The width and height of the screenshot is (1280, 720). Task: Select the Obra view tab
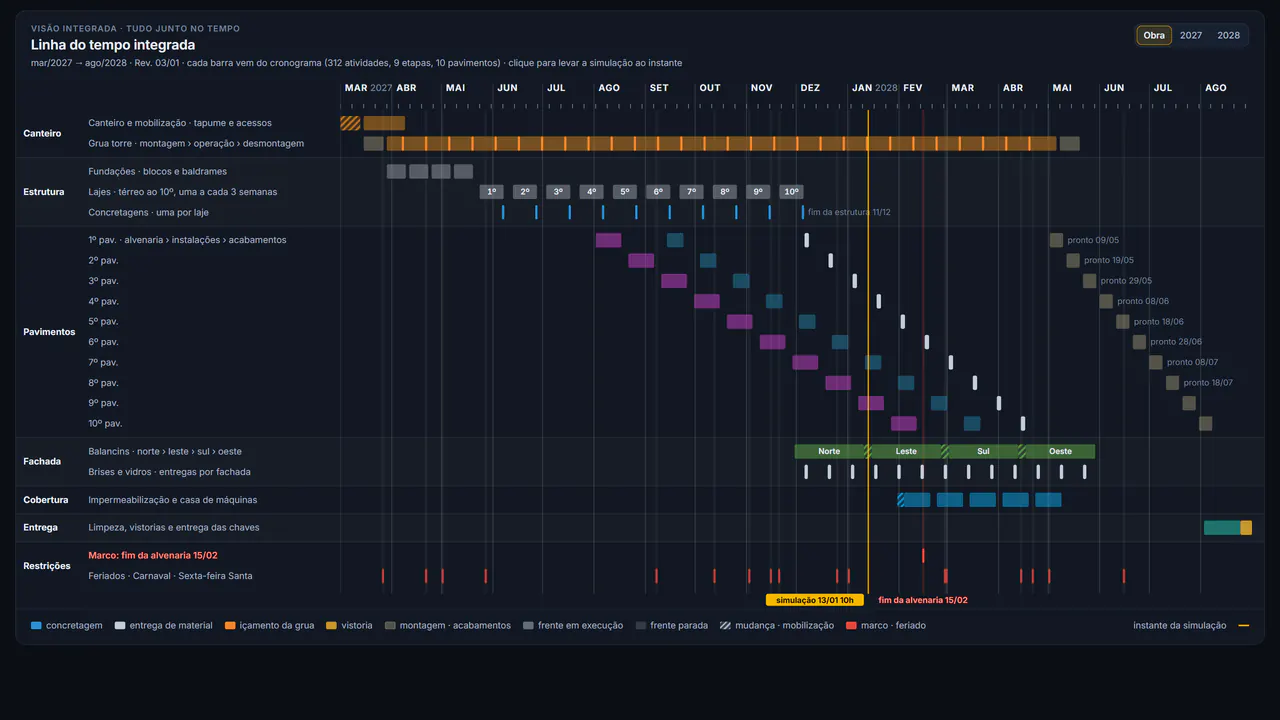pyautogui.click(x=1154, y=35)
